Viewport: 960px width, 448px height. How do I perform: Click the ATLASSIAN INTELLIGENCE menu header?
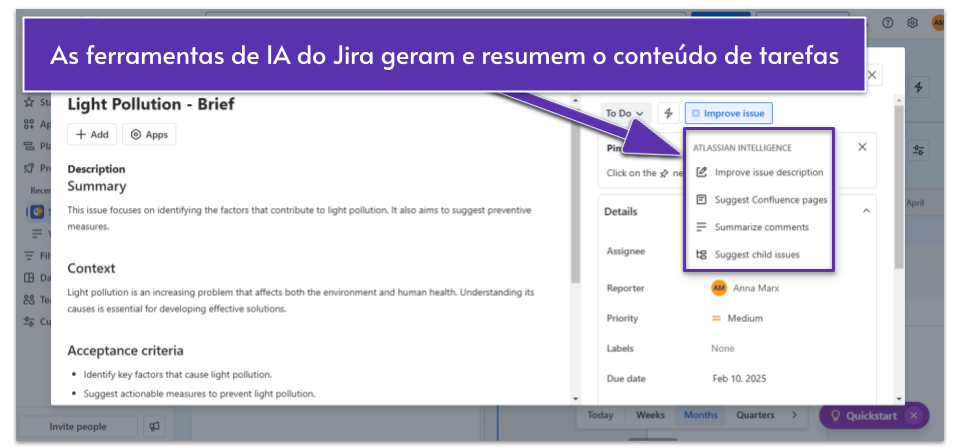(x=742, y=147)
